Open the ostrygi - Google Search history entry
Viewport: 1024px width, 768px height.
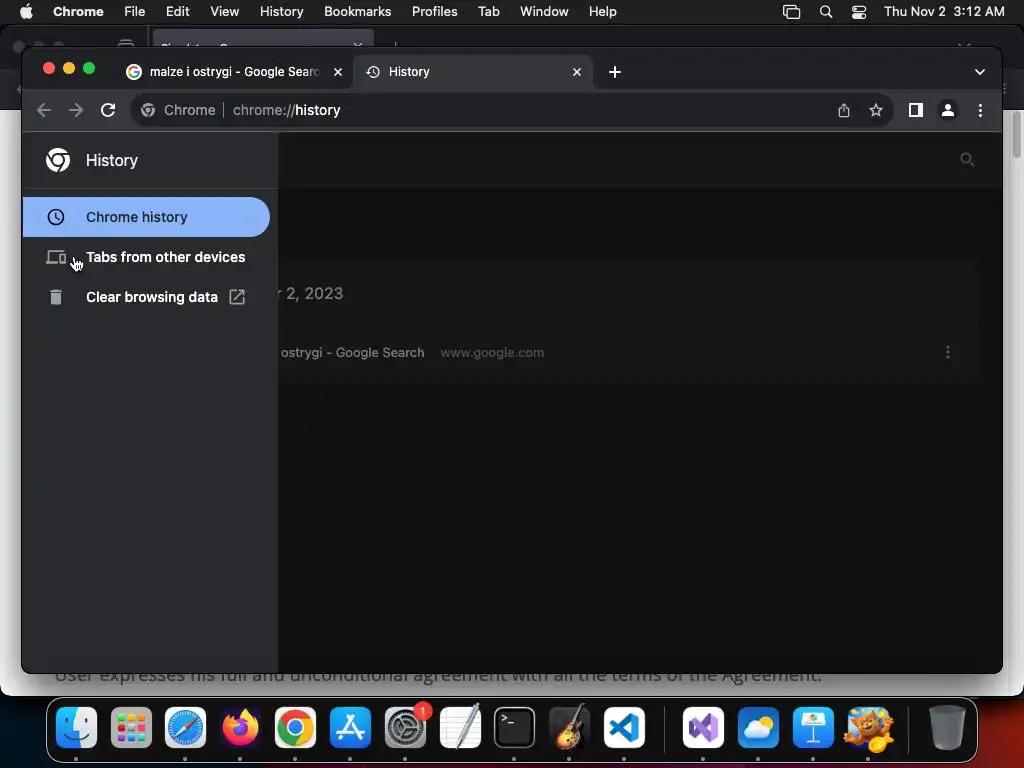click(353, 353)
